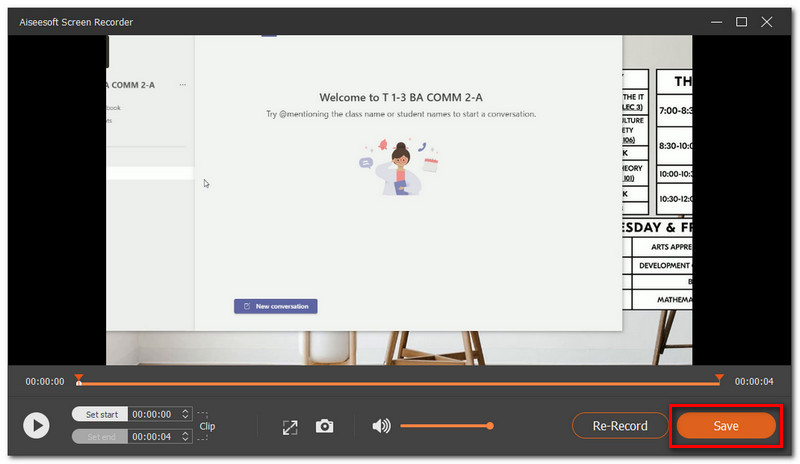The image size is (800, 464).
Task: Minimize the Aiseesoft Screen Recorder window
Action: [x=716, y=22]
